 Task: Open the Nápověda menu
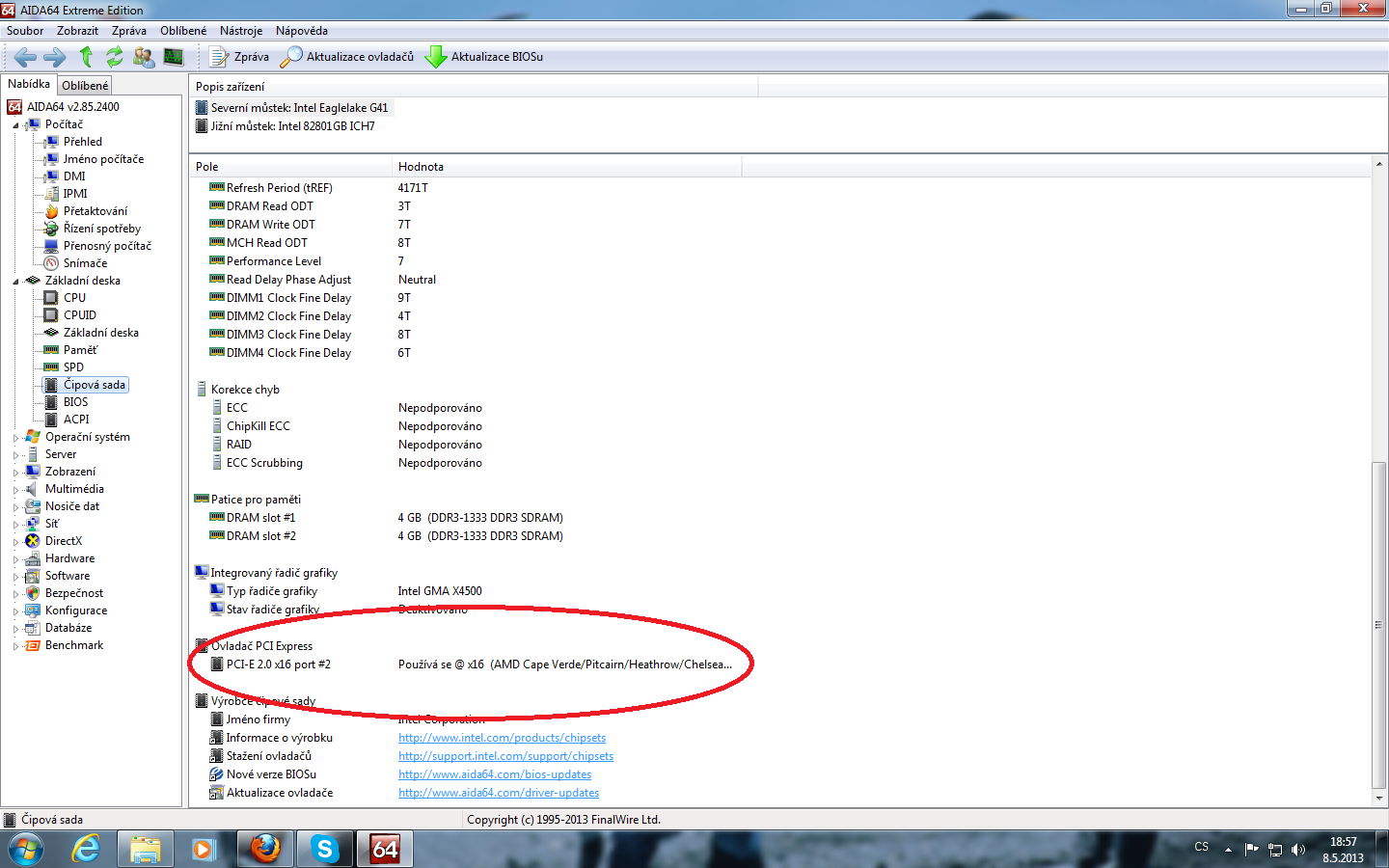click(x=302, y=31)
